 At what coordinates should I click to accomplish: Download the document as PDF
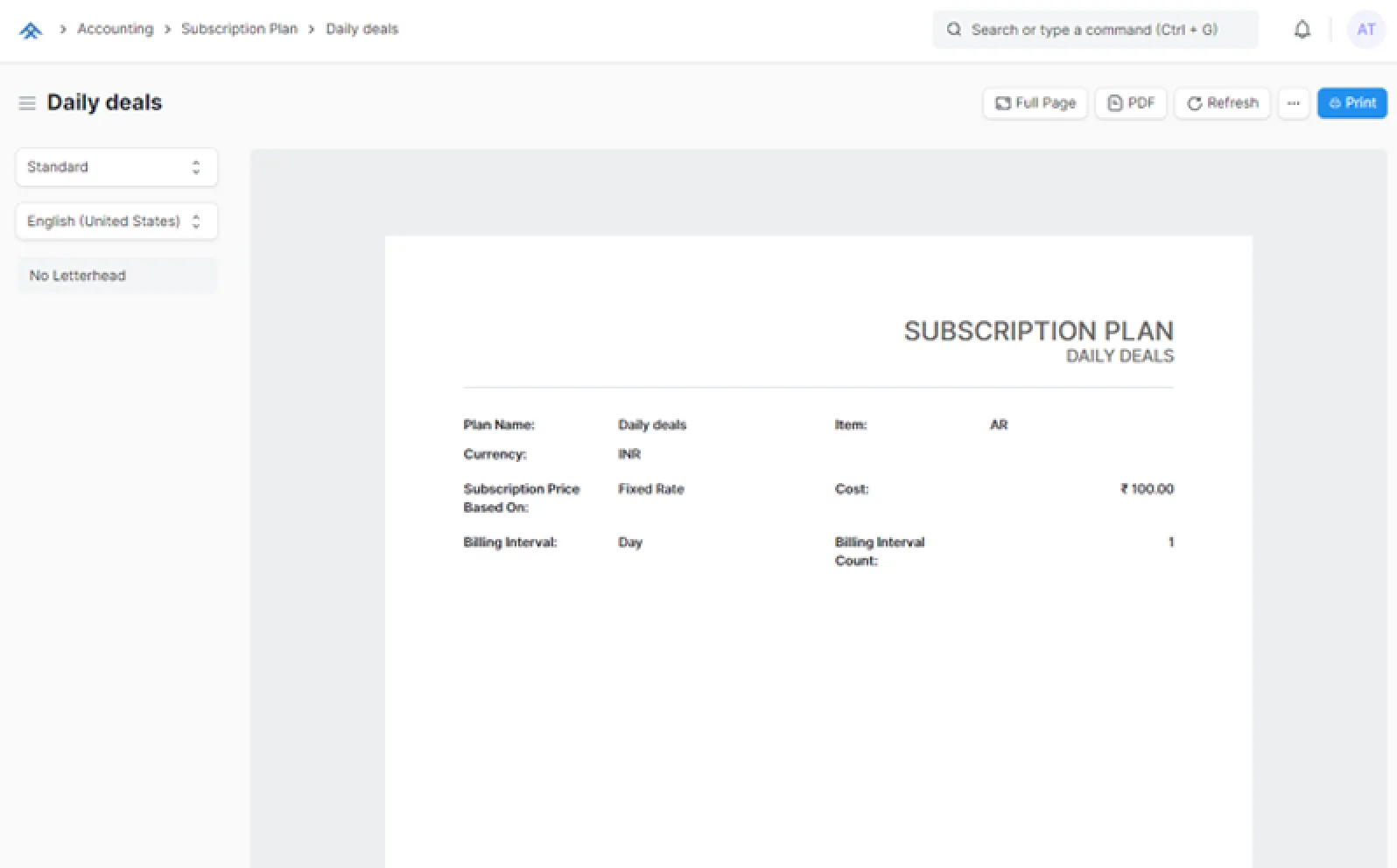1130,103
